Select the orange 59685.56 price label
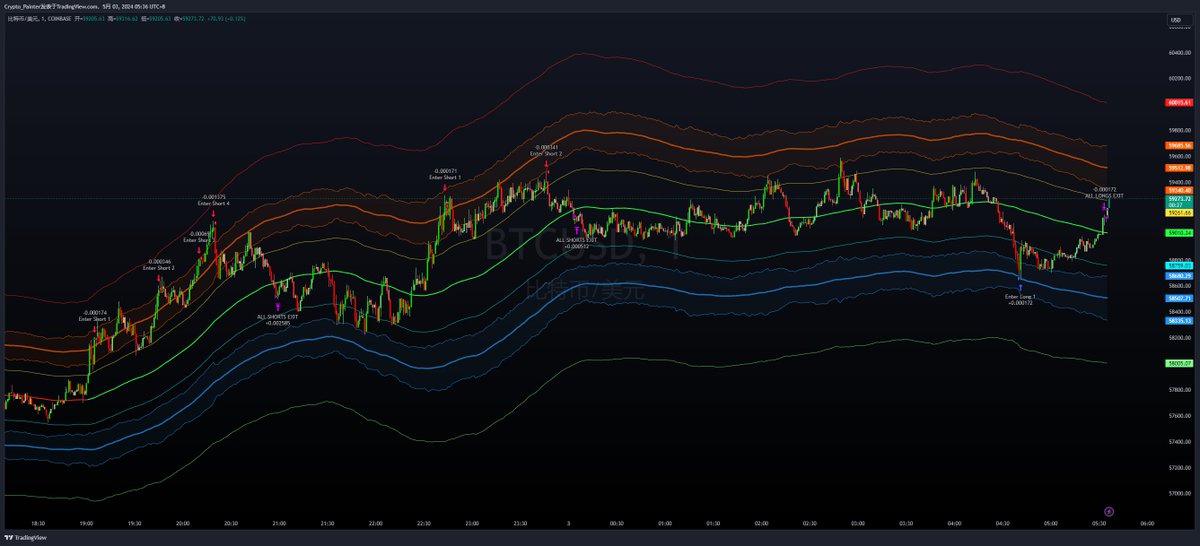 point(1180,146)
